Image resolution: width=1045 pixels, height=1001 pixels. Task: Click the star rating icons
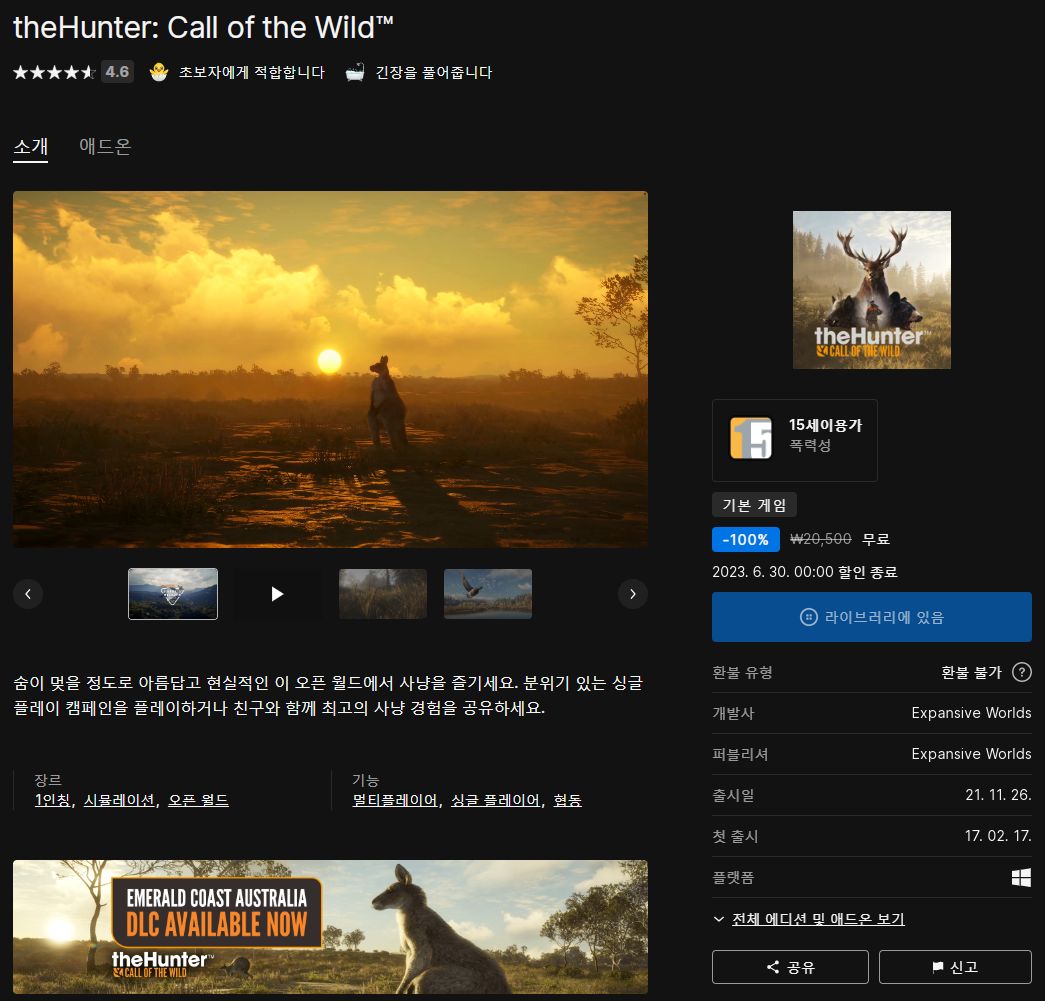click(54, 72)
